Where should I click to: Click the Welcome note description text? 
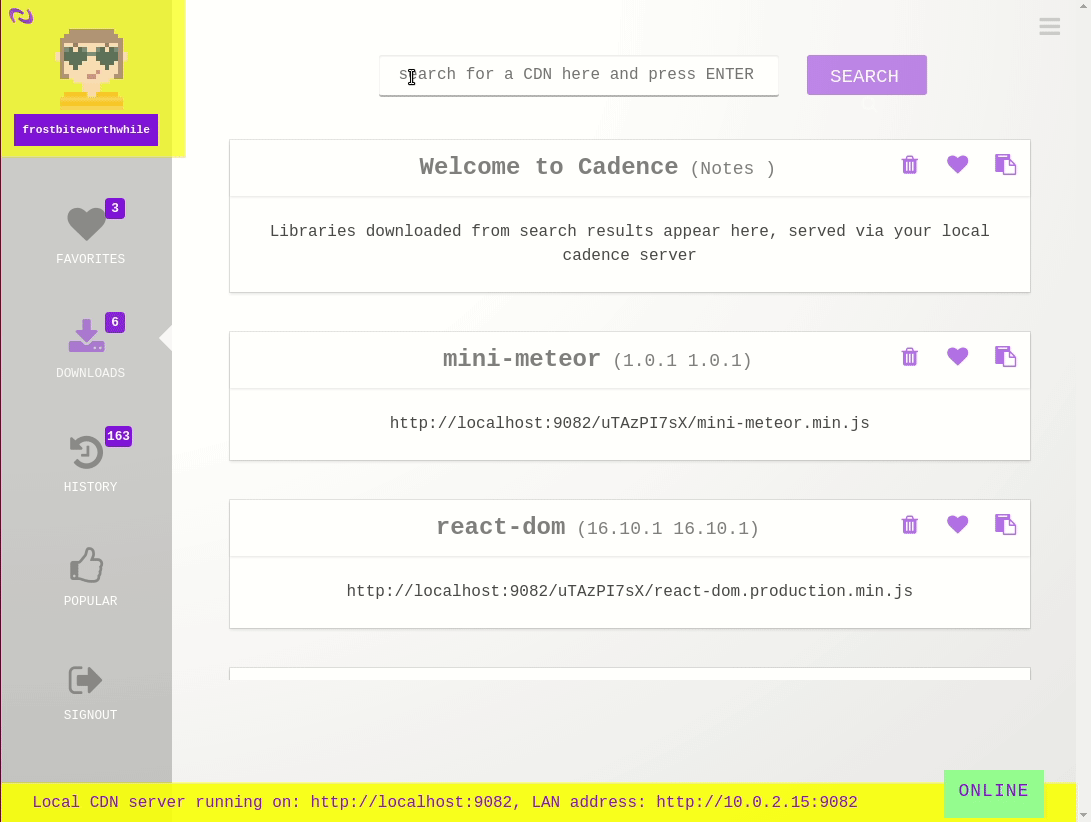629,243
